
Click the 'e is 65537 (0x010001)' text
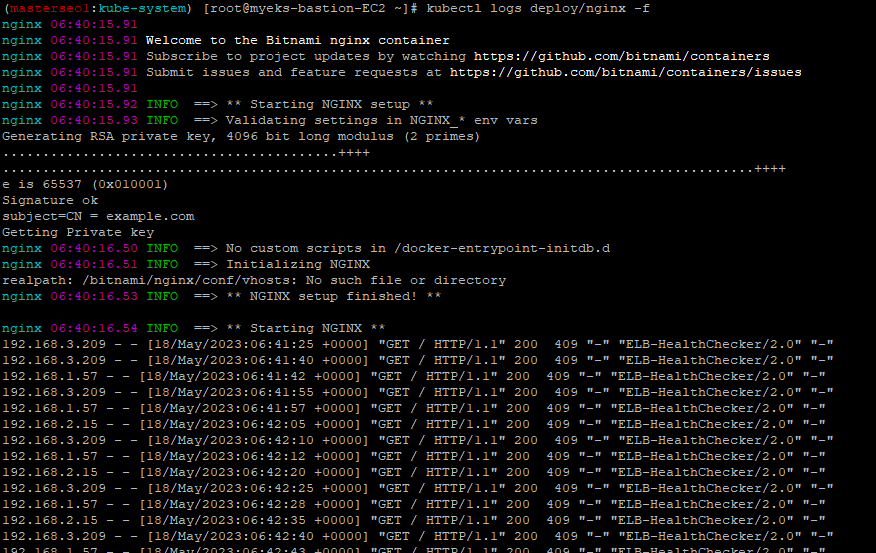pyautogui.click(x=85, y=184)
